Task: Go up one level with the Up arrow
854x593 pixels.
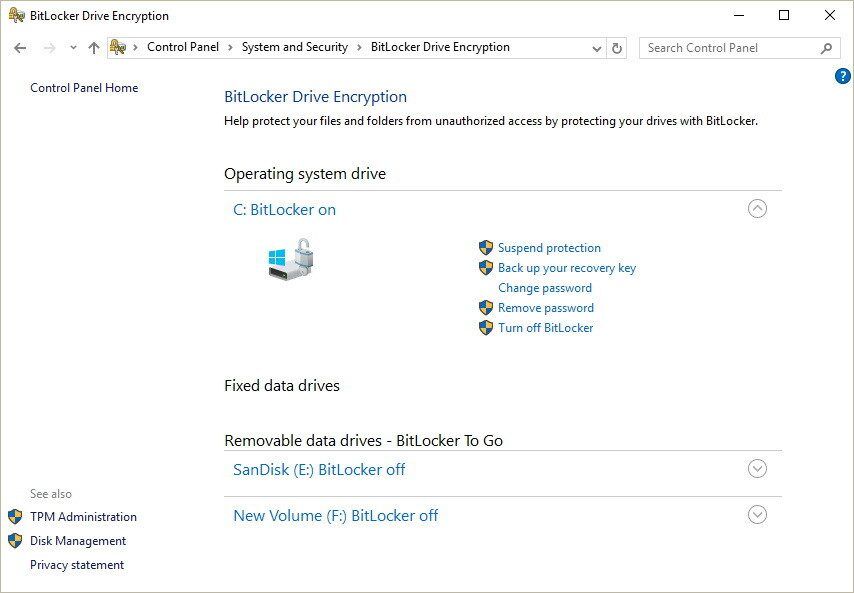Action: 94,48
